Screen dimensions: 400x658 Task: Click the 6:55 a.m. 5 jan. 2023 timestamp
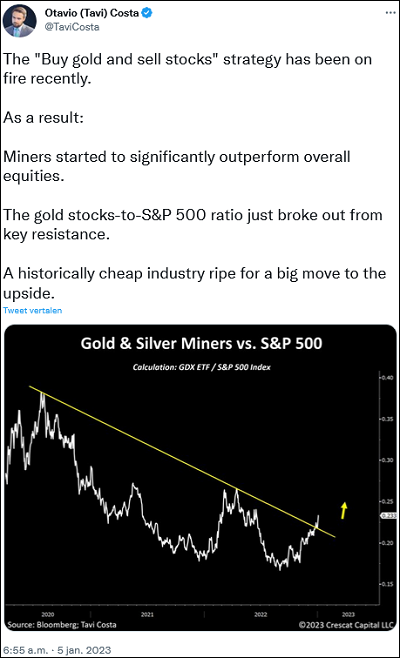57,650
